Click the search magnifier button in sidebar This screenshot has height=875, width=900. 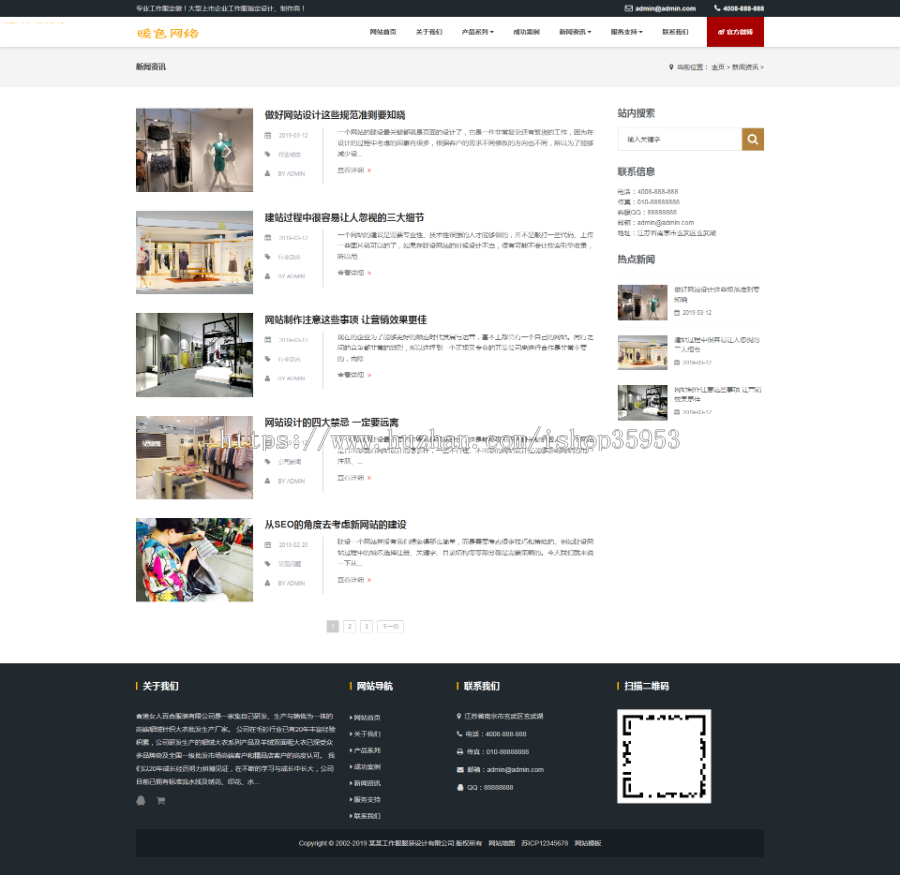752,139
